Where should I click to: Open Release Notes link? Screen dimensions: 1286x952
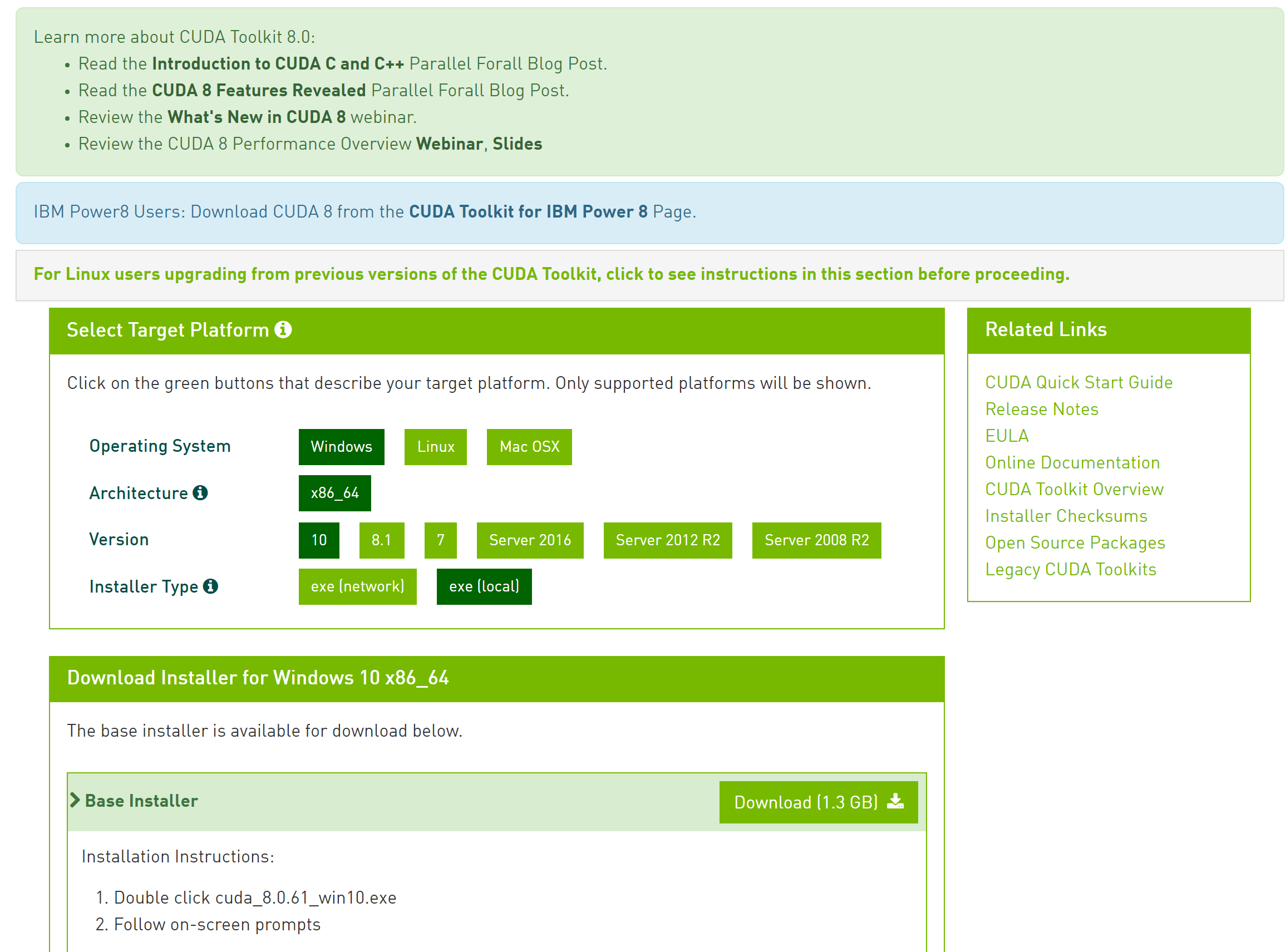click(x=1042, y=409)
